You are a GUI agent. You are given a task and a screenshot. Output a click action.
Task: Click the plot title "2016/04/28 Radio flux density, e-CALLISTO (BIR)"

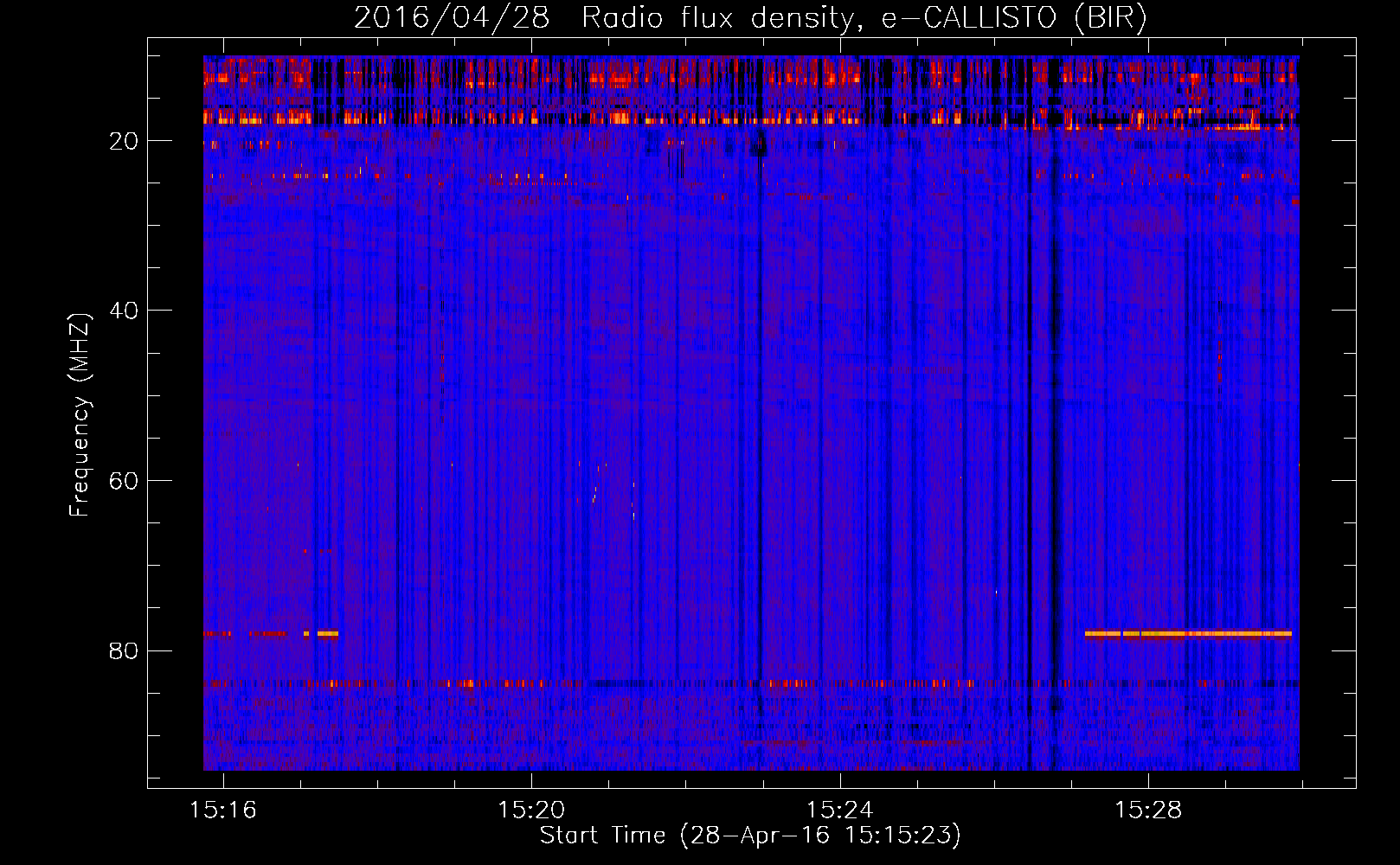(750, 17)
